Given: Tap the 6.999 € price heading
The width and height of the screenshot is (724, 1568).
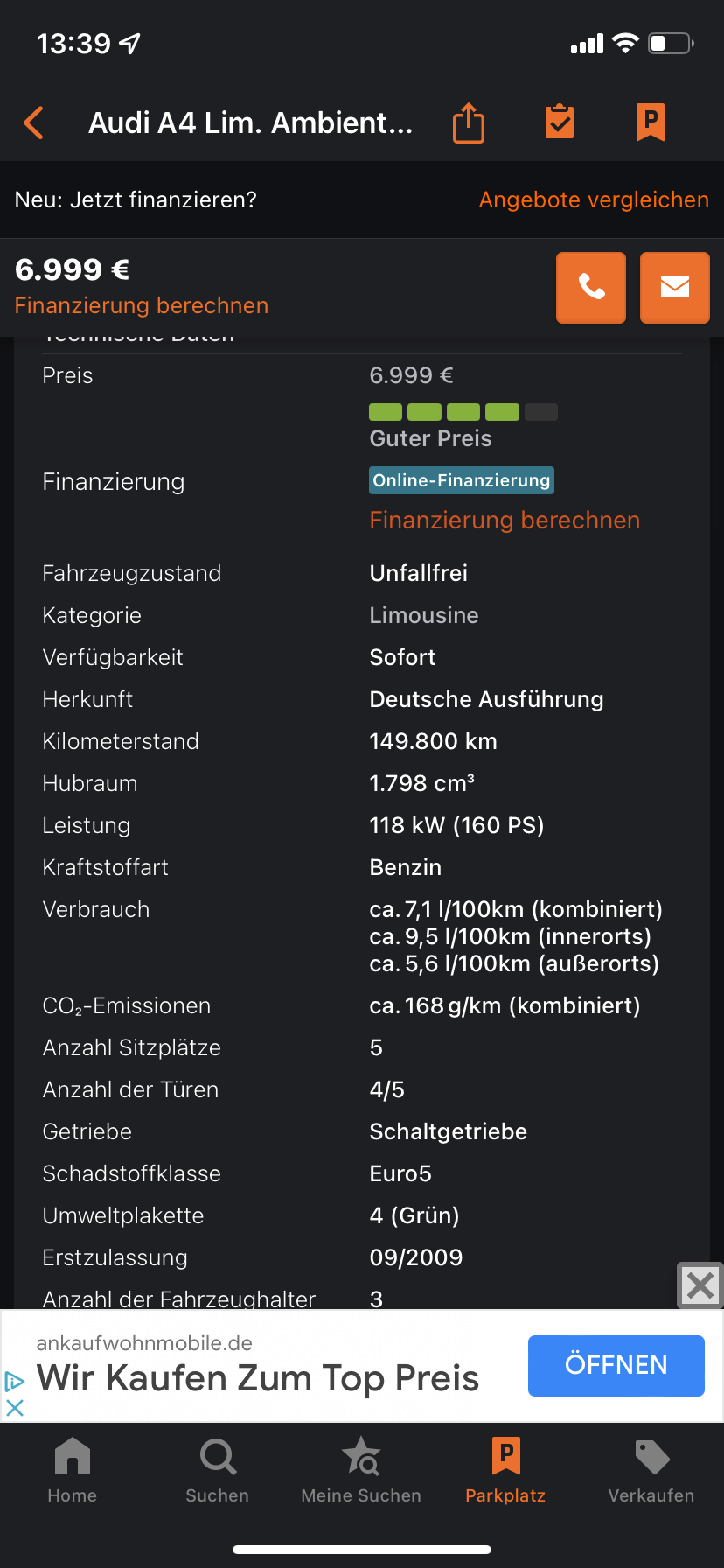Looking at the screenshot, I should tap(71, 269).
